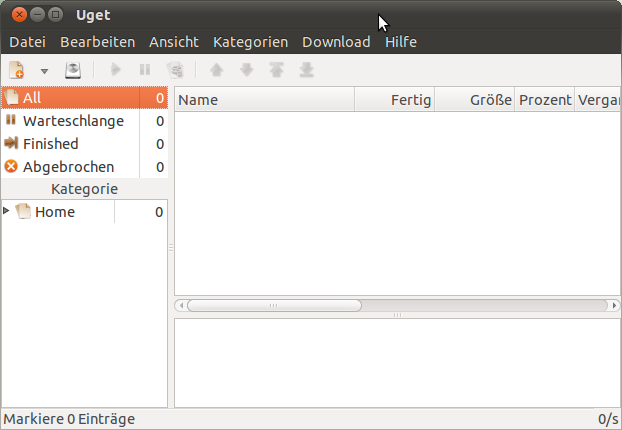
Task: Click the Kategorie column header
Action: pyautogui.click(x=84, y=189)
